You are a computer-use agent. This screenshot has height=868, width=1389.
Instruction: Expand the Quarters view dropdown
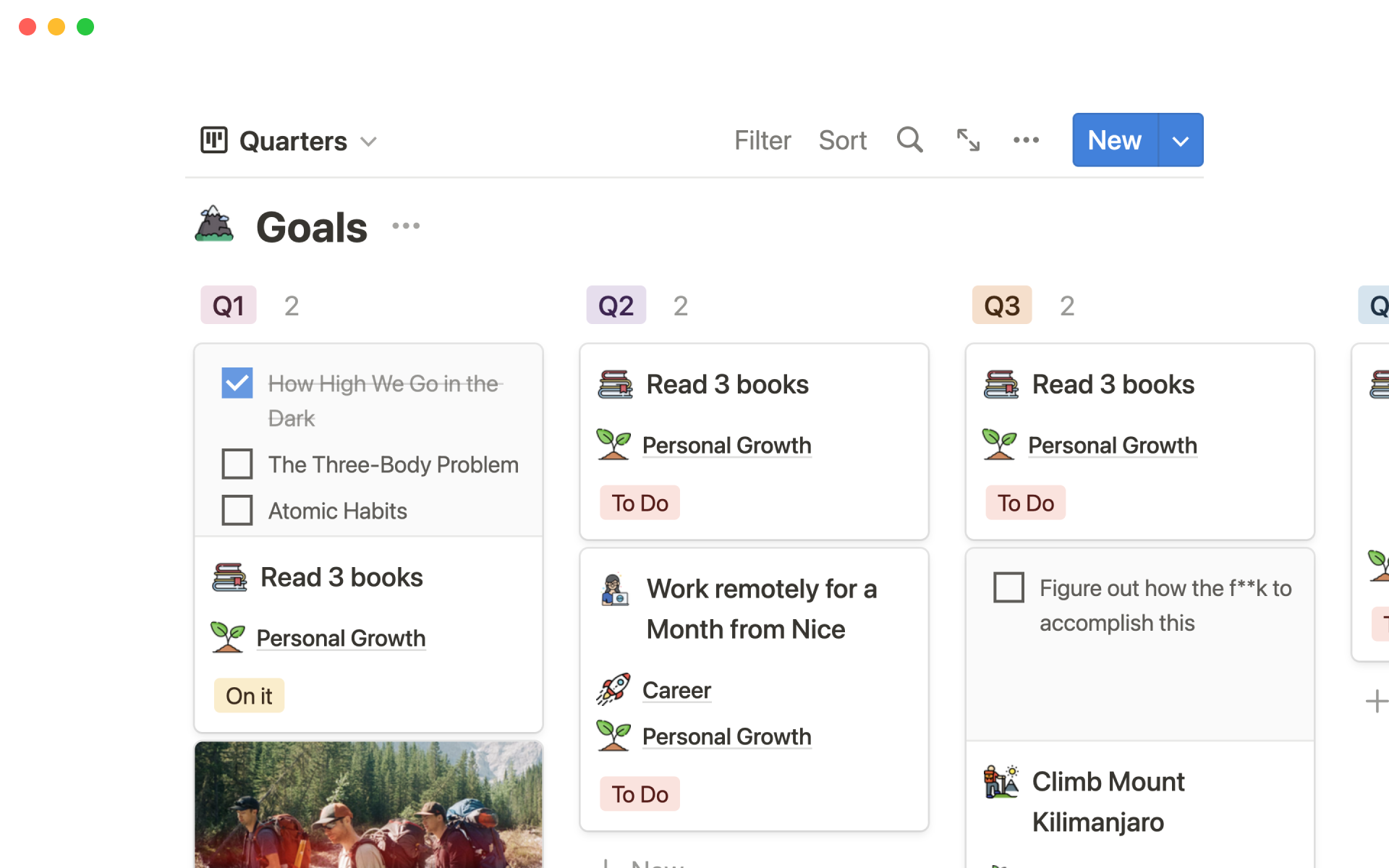click(369, 142)
